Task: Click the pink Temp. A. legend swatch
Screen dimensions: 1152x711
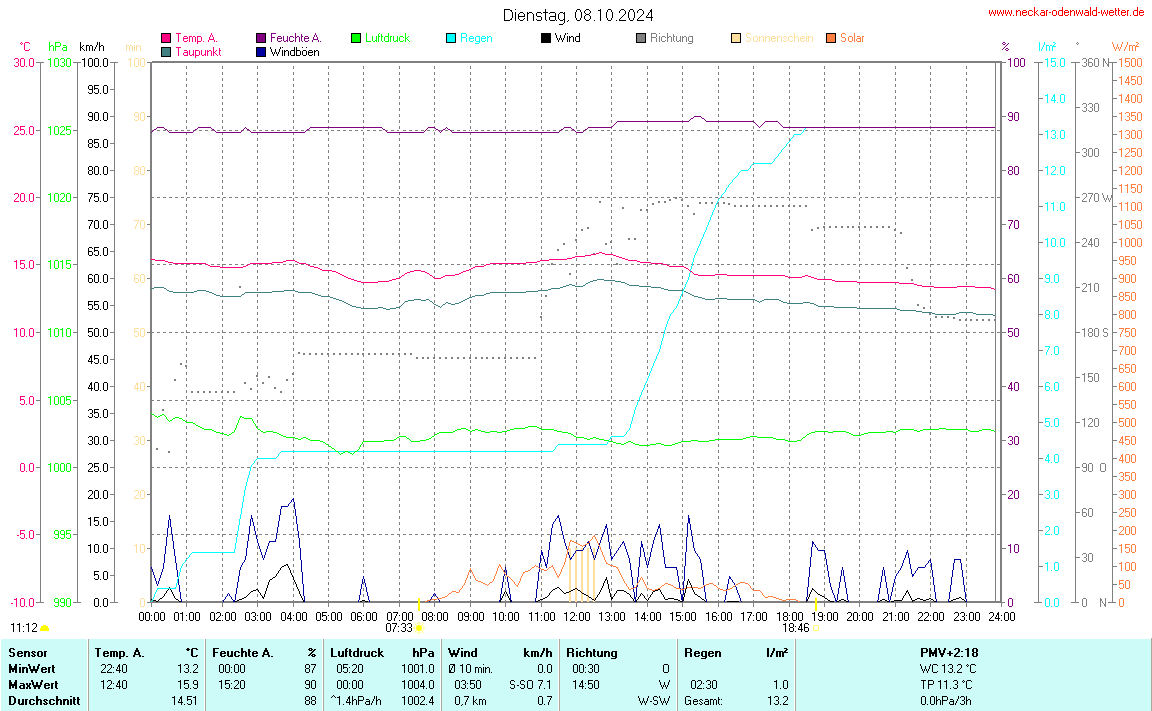Action: 166,38
